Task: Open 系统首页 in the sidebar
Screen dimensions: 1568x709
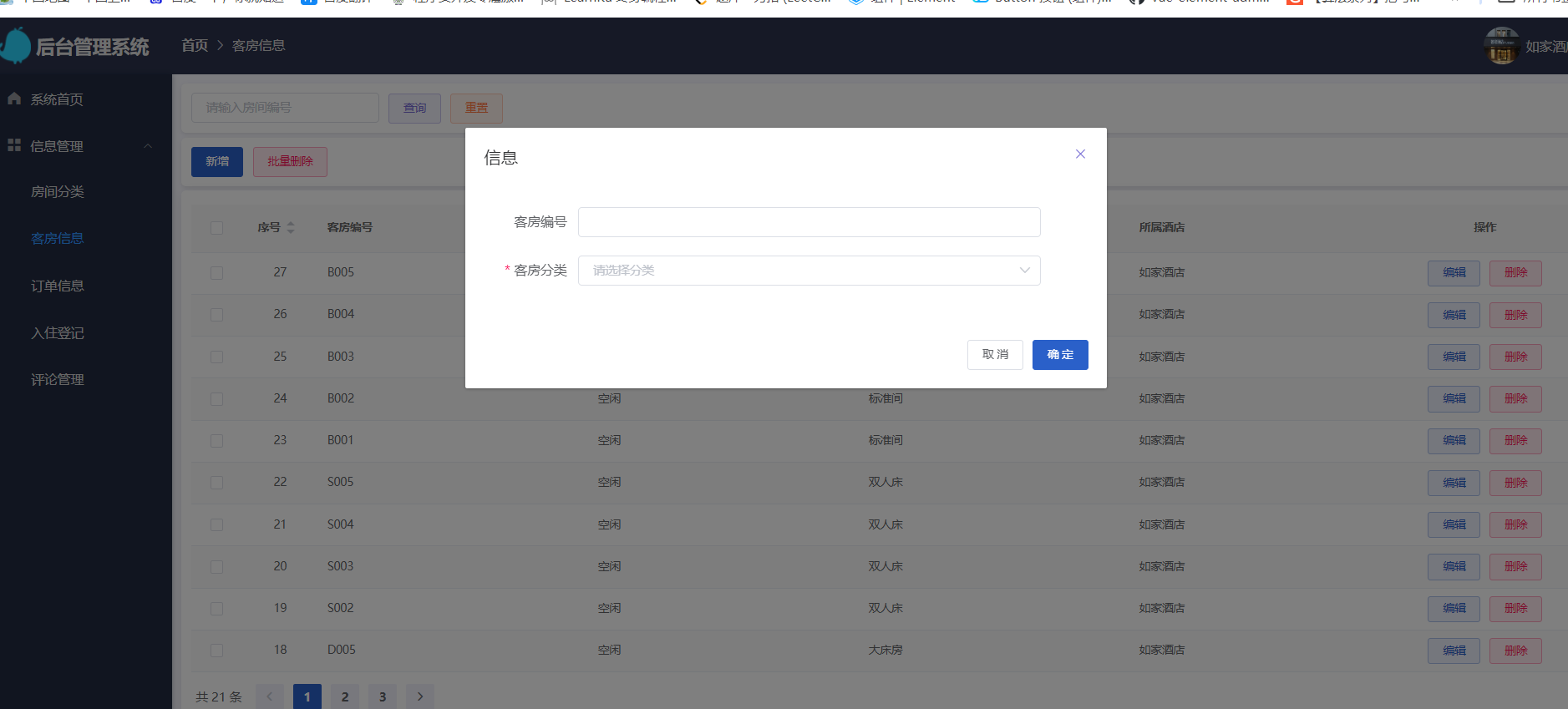Action: click(57, 99)
